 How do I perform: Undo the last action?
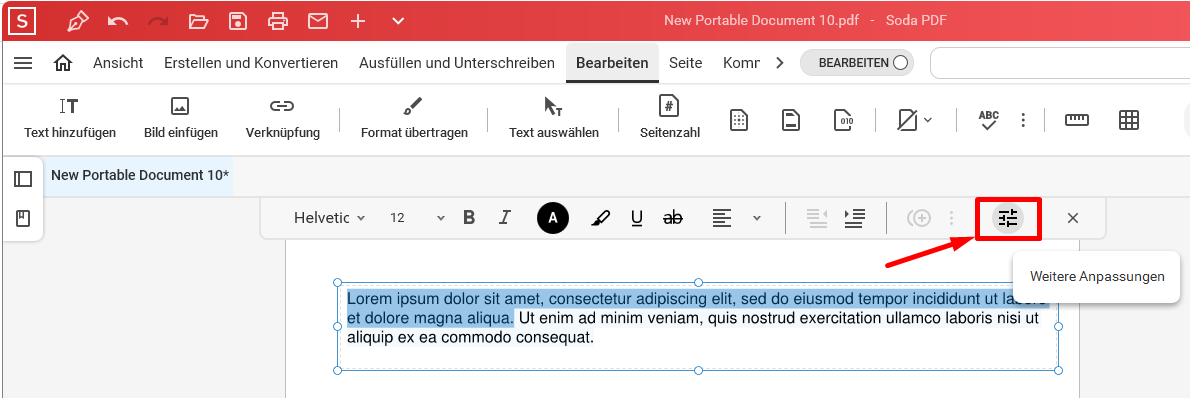tap(118, 21)
